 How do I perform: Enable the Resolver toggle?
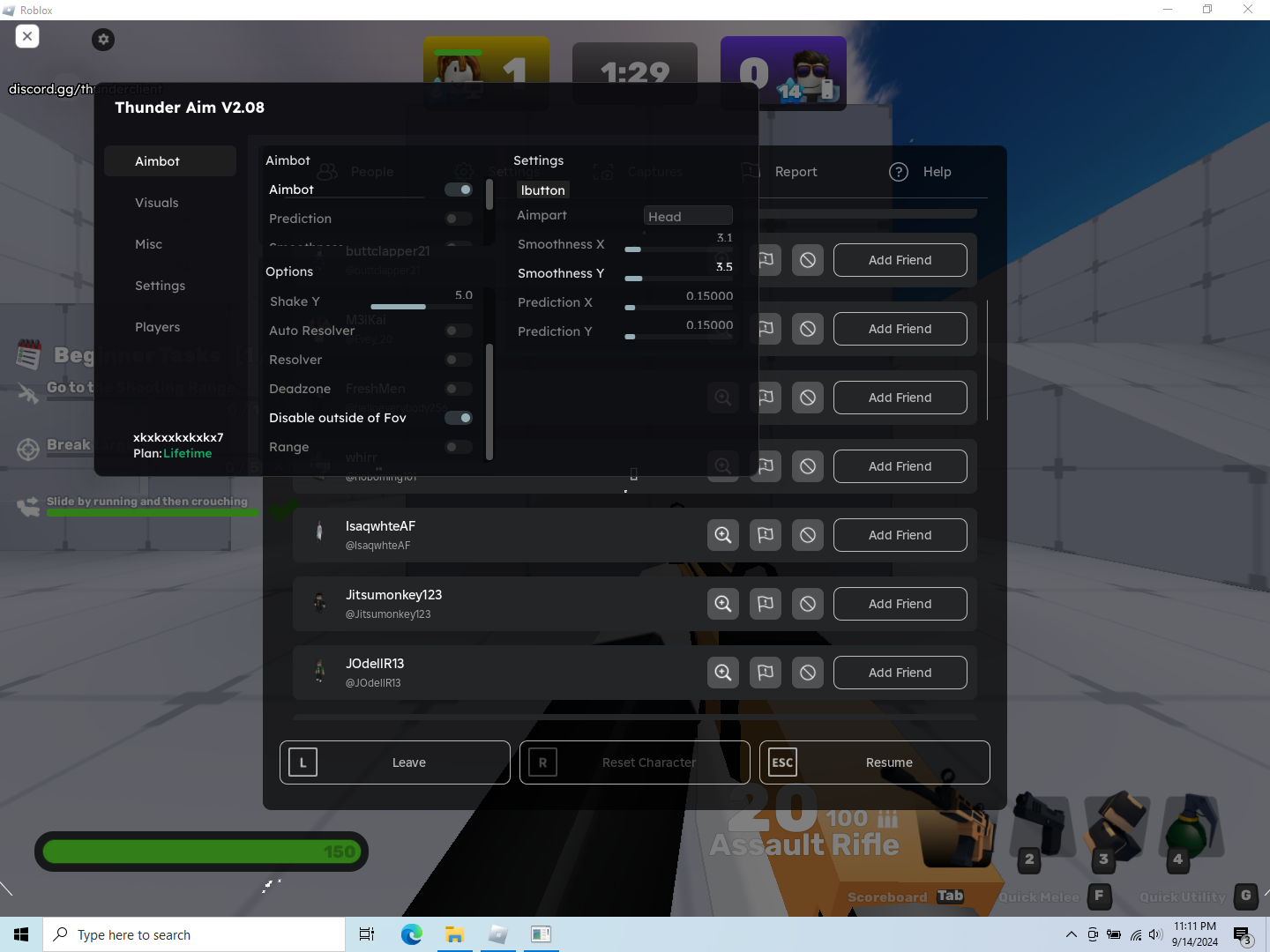[x=459, y=360]
